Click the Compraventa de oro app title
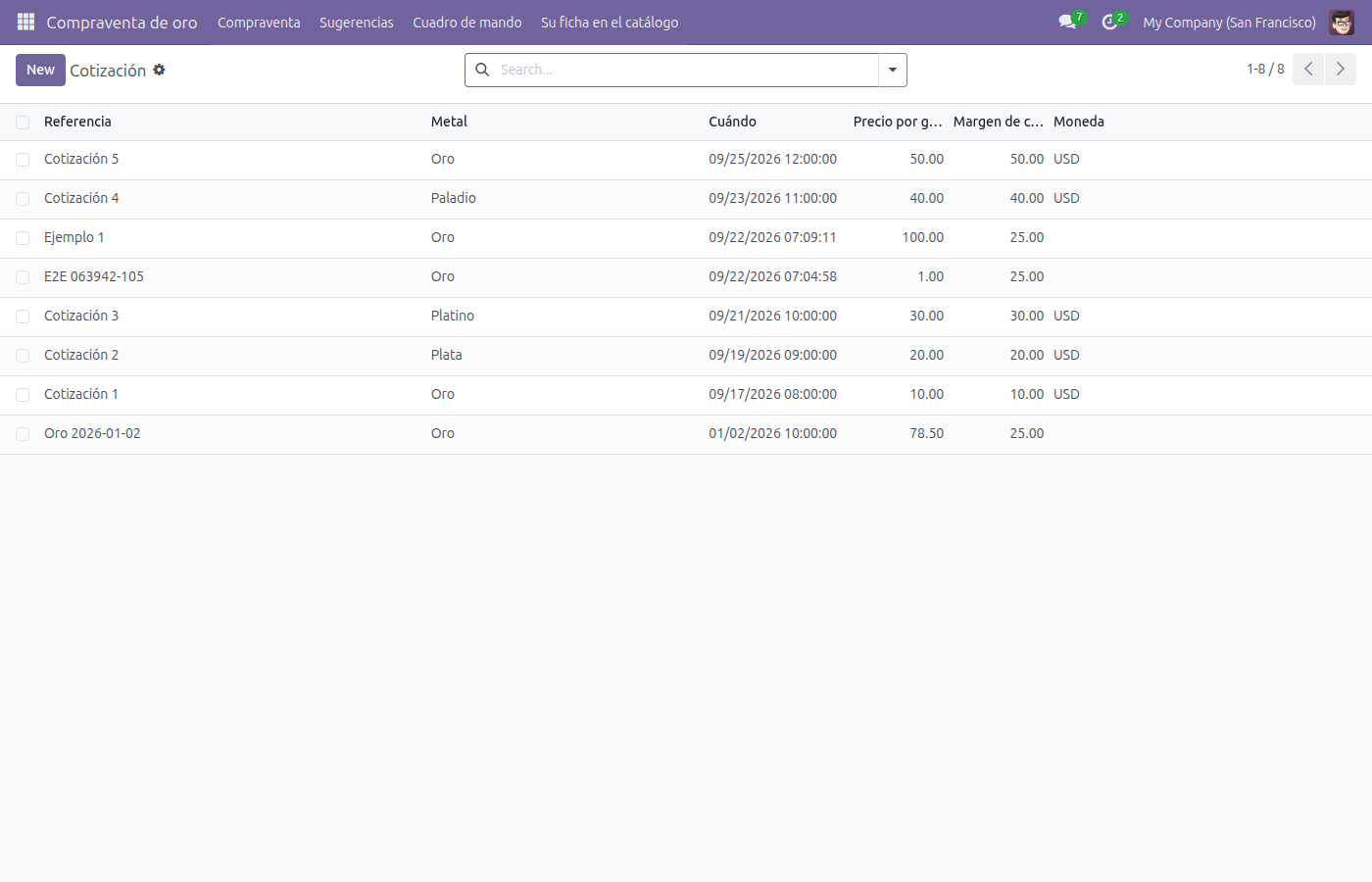The image size is (1372, 882). click(x=122, y=22)
